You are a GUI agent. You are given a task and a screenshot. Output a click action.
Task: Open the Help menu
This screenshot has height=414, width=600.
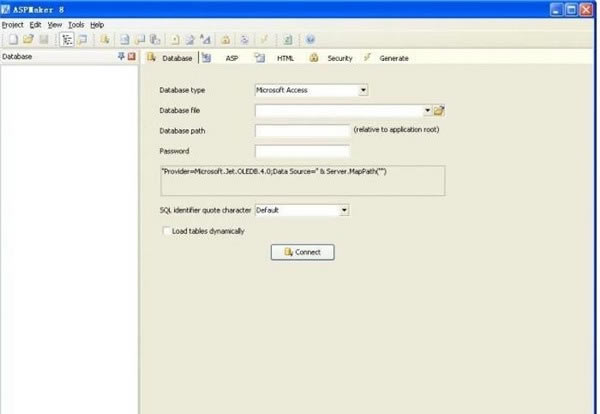click(97, 25)
